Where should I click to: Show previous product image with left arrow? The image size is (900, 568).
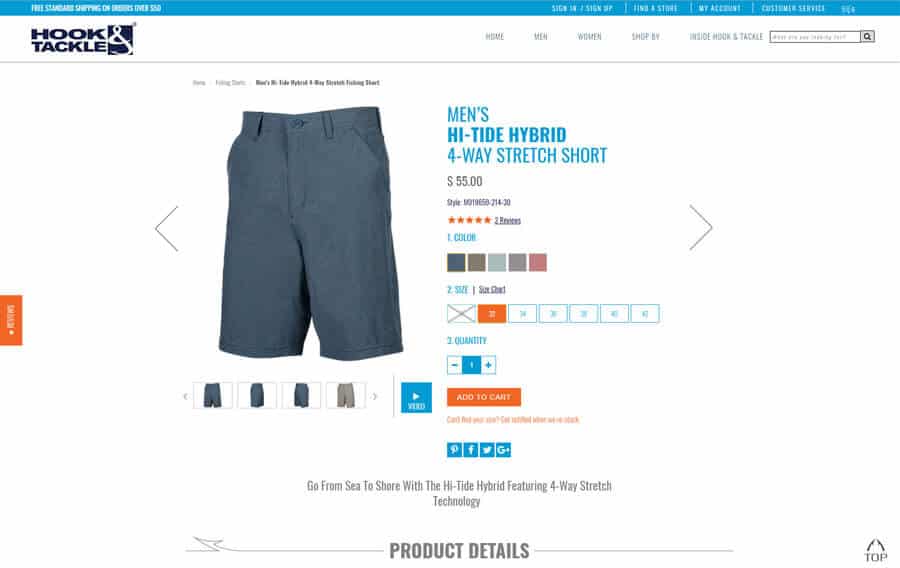[x=166, y=228]
